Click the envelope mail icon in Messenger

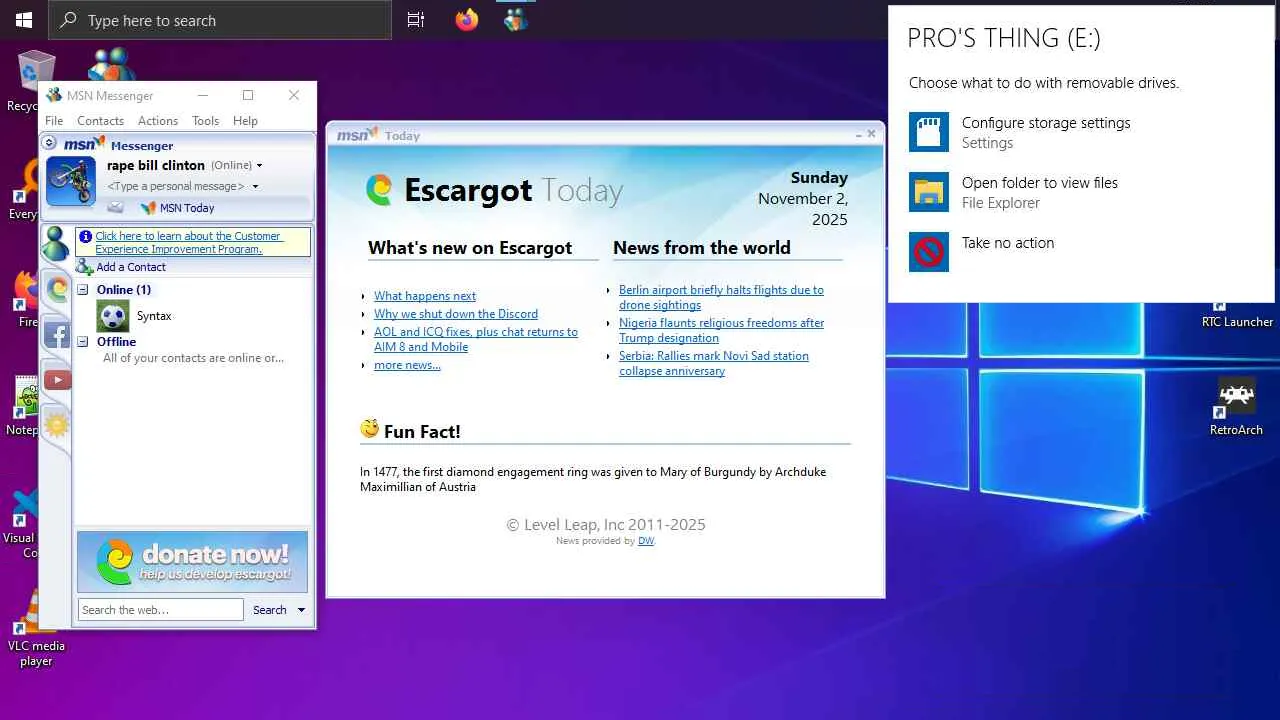coord(116,208)
